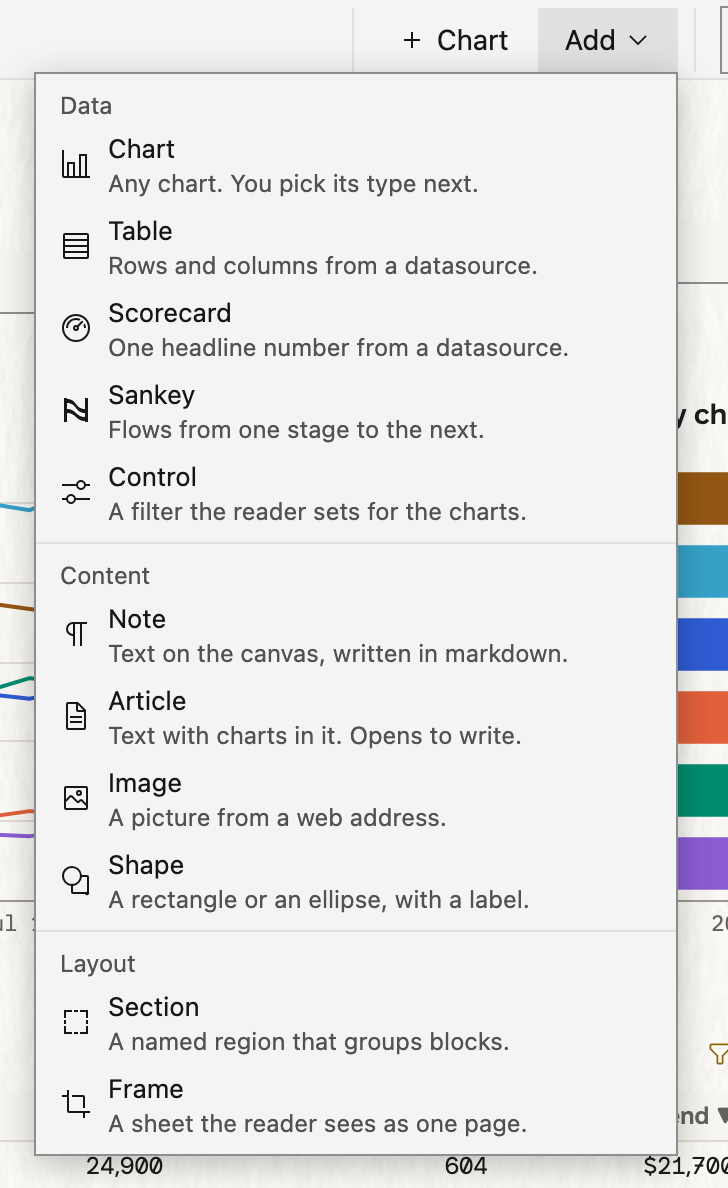Click the + Chart toolbar button
Viewport: 728px width, 1188px height.
[x=455, y=40]
